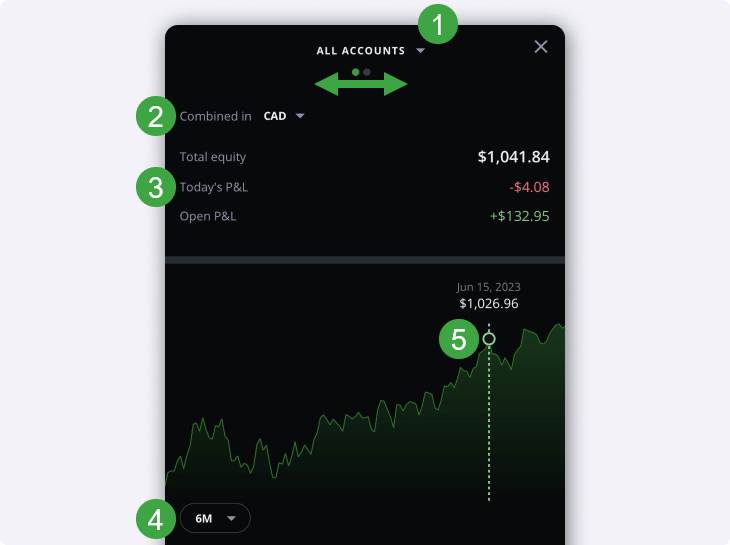
Task: Click green annotation badge number 2
Action: (x=155, y=116)
